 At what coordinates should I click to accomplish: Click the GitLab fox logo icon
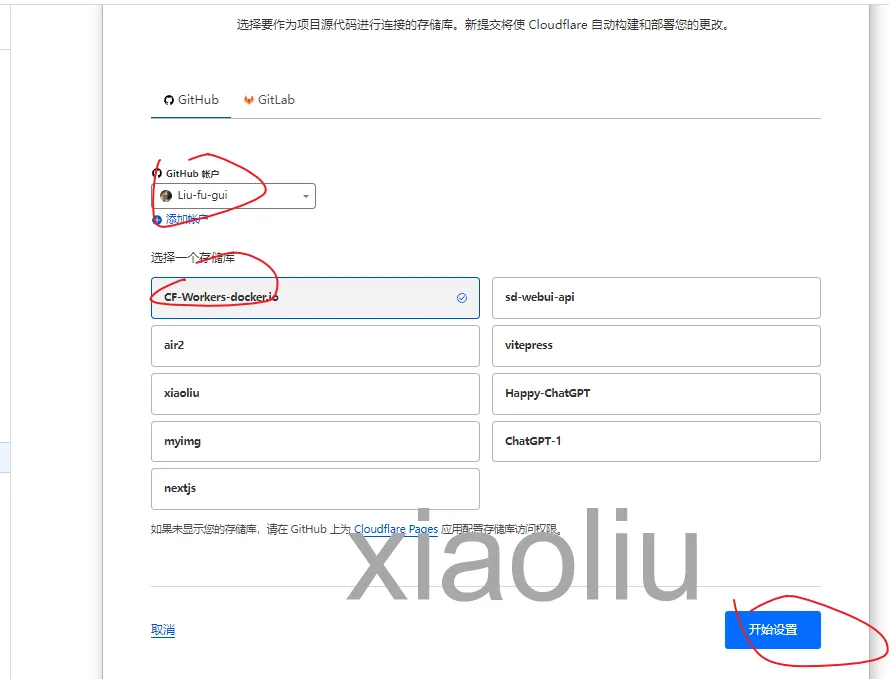[x=248, y=100]
